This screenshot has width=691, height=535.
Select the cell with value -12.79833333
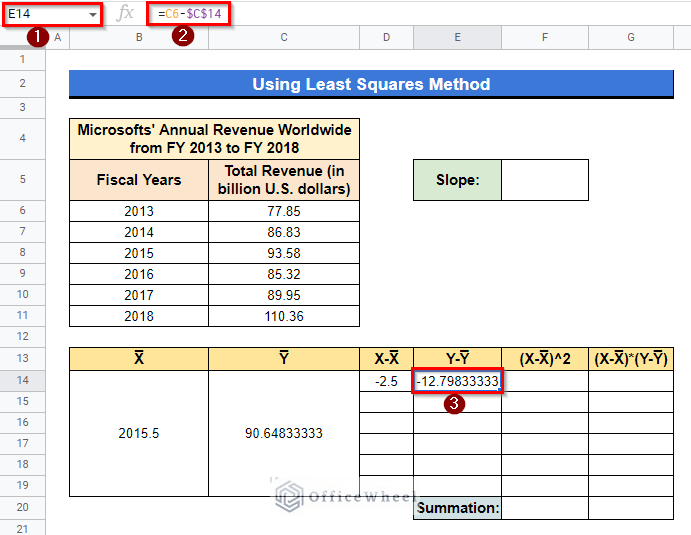point(457,381)
